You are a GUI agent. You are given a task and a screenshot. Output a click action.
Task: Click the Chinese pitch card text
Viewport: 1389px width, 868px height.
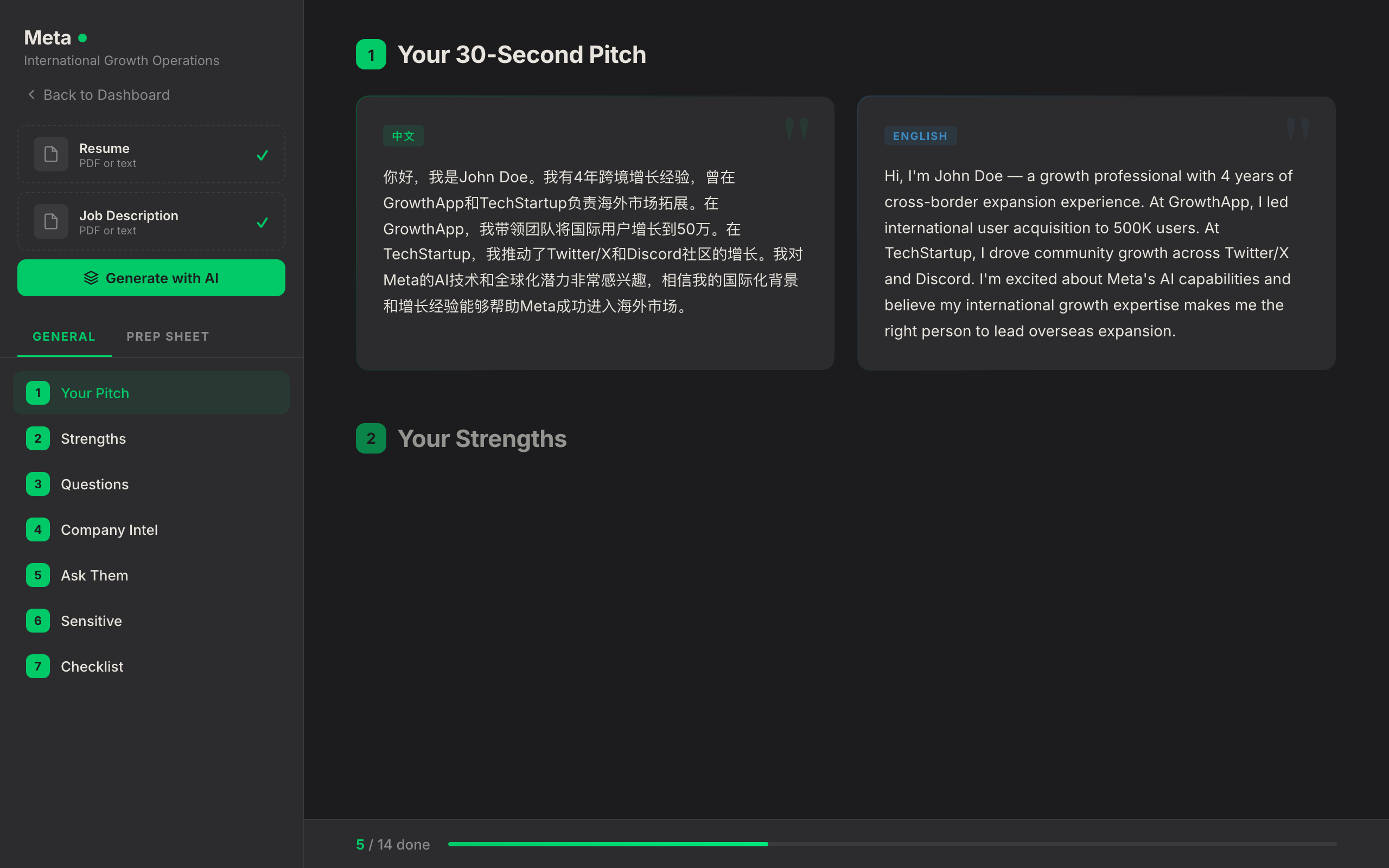pos(593,241)
